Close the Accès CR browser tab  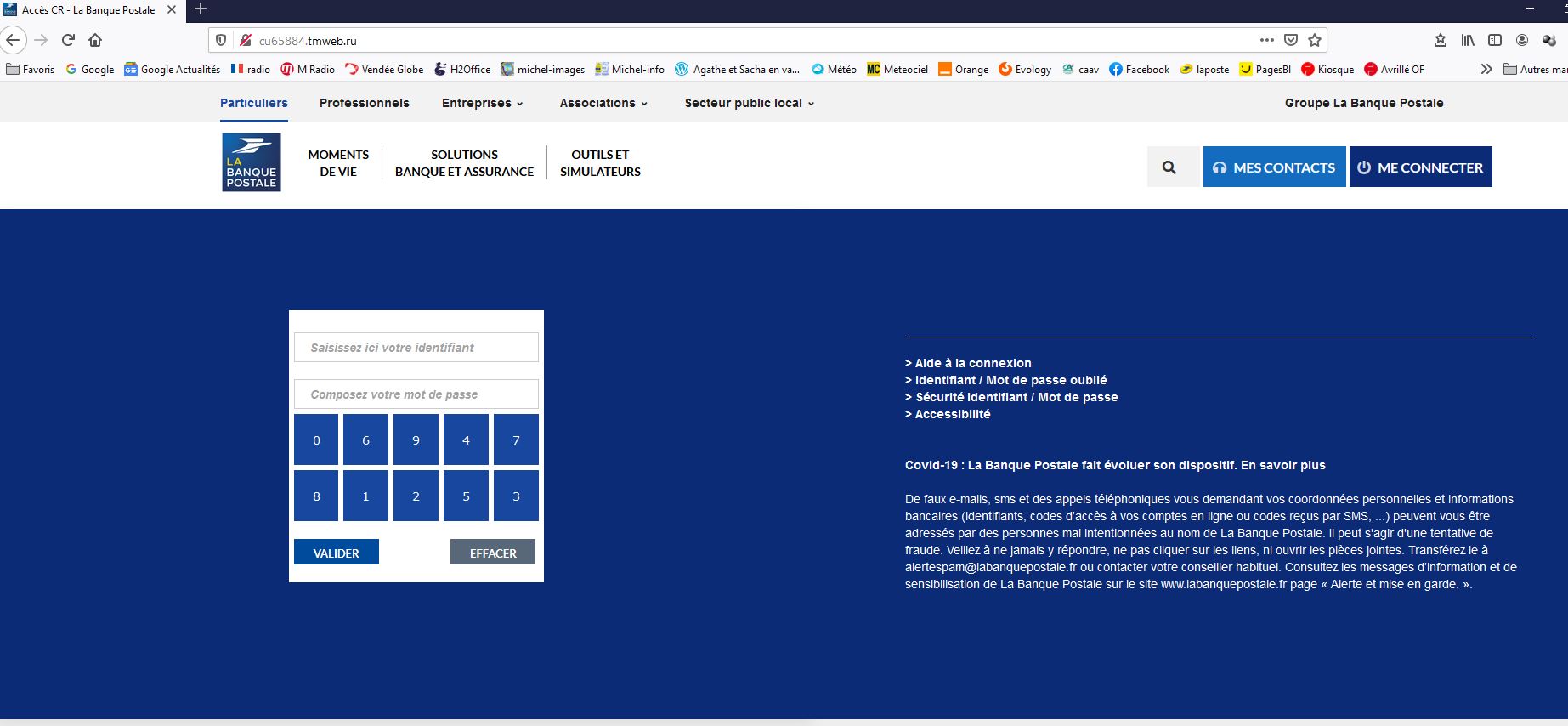172,10
